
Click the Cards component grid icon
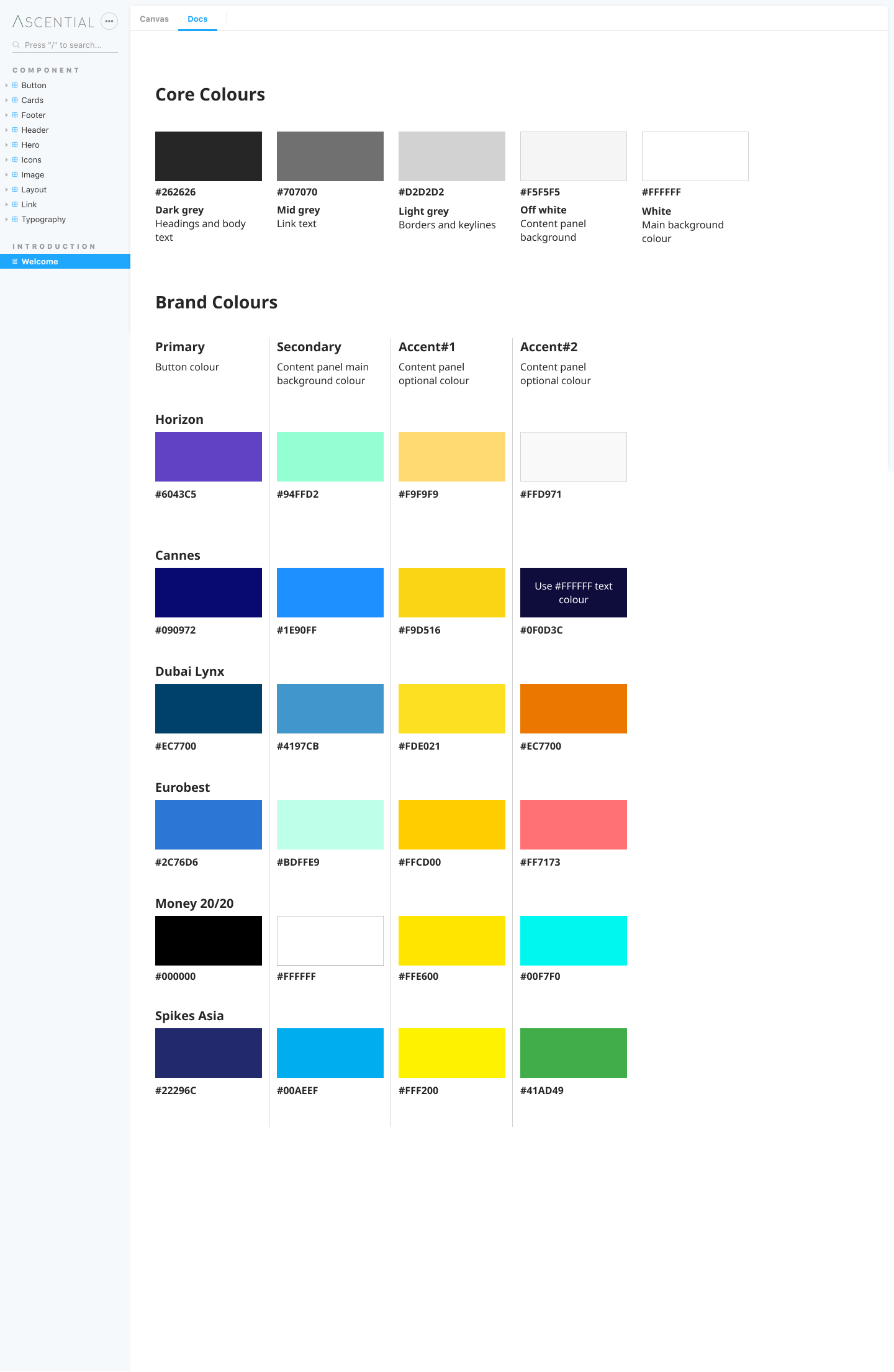[15, 100]
